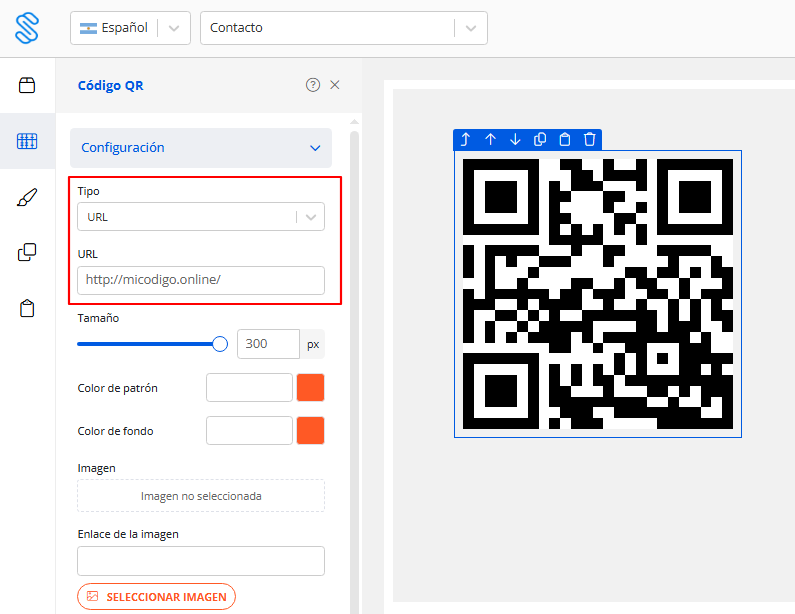
Task: Open the Color de fondo orange swatch
Action: coord(310,430)
